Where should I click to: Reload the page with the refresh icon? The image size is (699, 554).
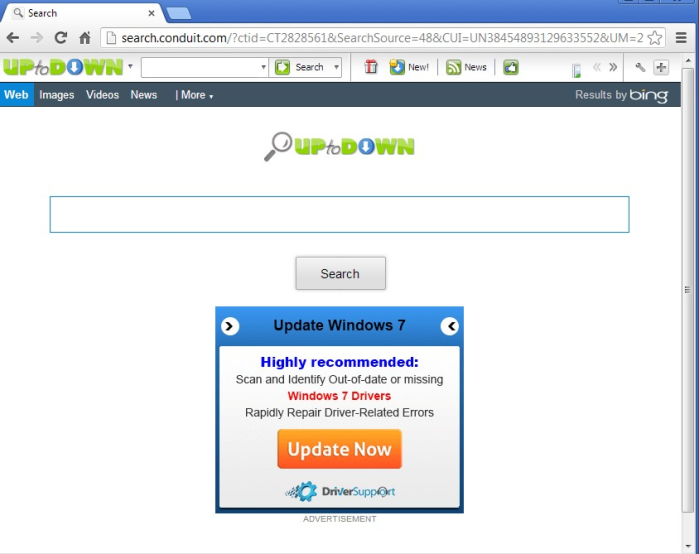click(x=61, y=38)
